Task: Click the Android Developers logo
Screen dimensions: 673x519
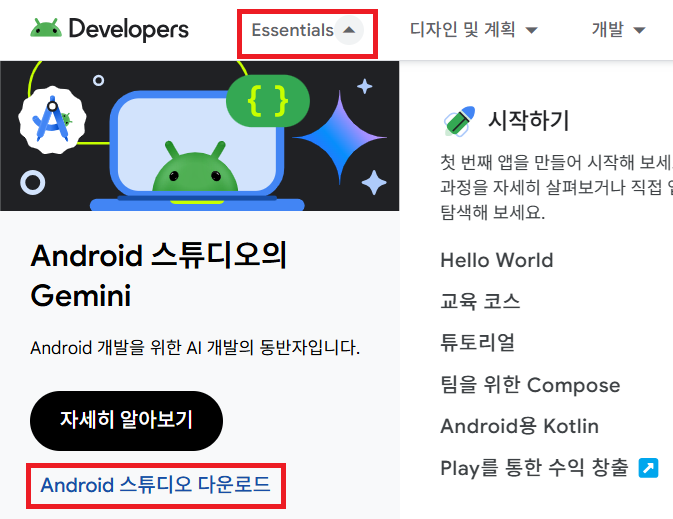Action: coord(109,30)
